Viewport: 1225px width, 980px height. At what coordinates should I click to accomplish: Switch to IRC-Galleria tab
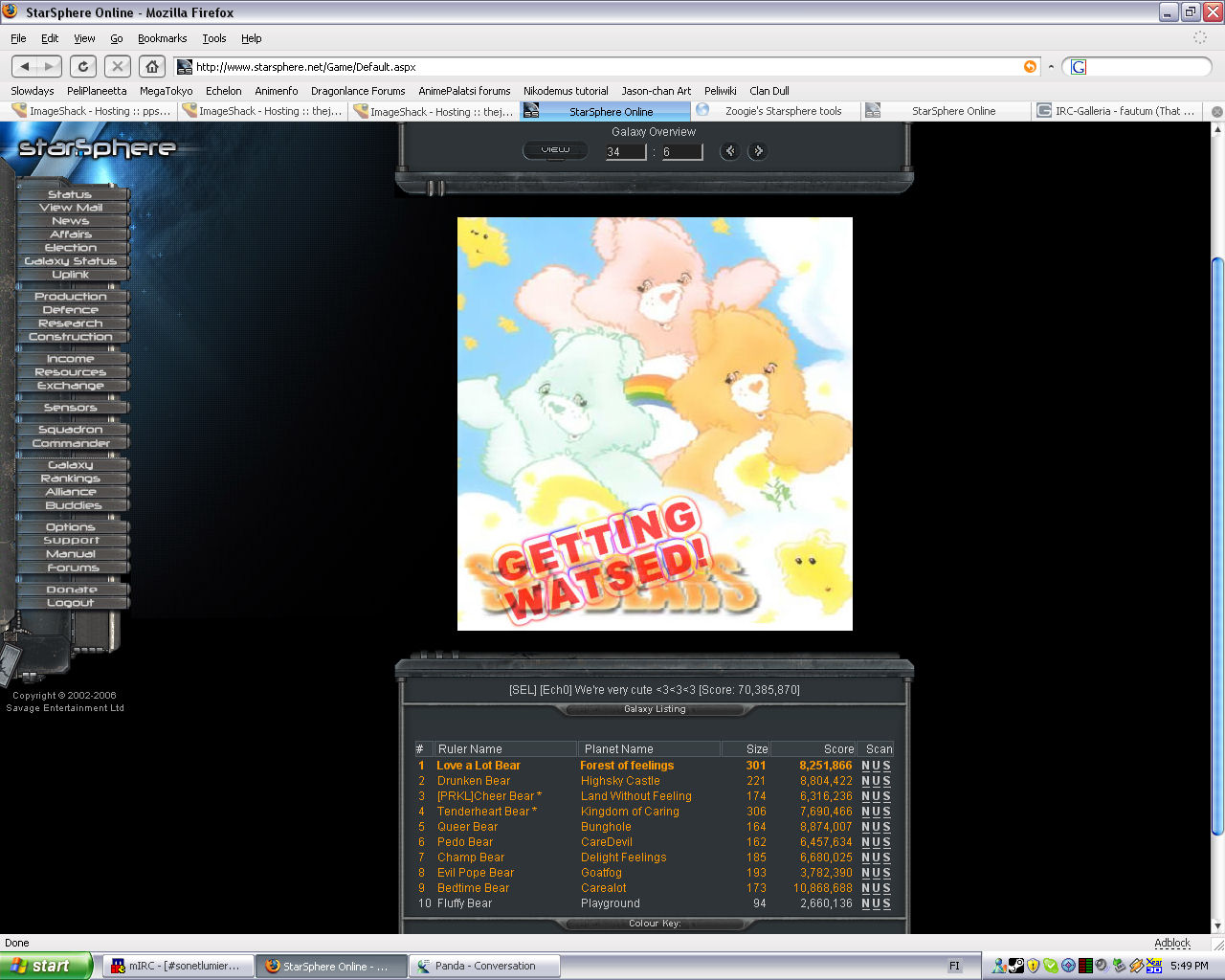1116,111
